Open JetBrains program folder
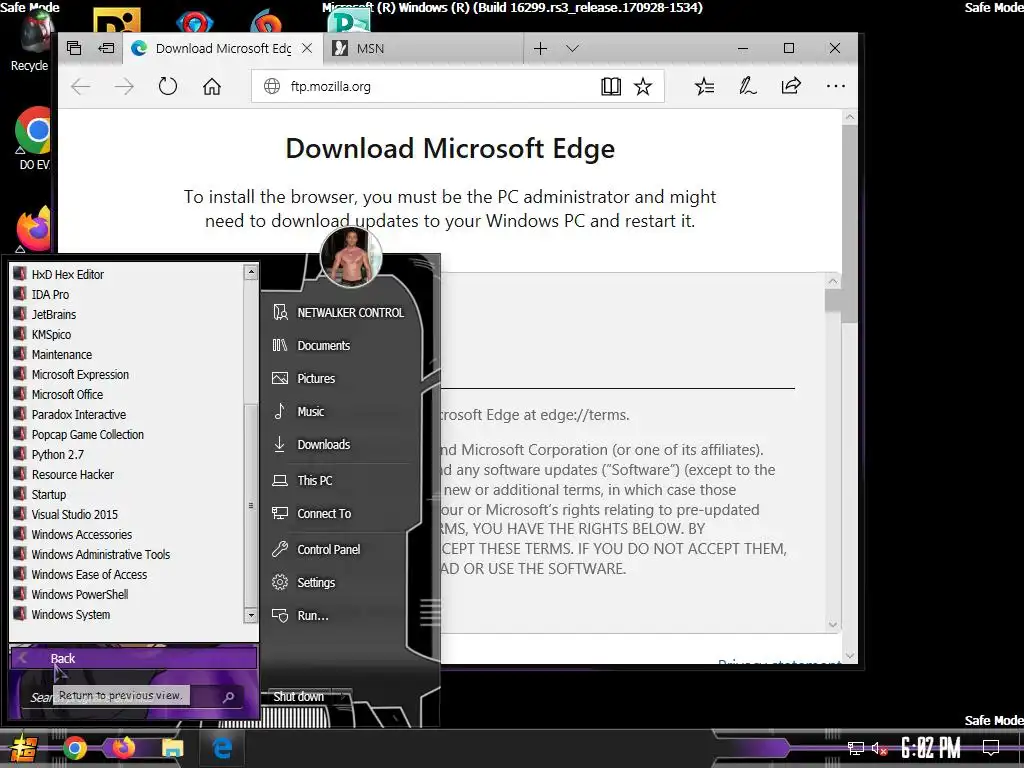Image resolution: width=1024 pixels, height=768 pixels. pos(54,314)
